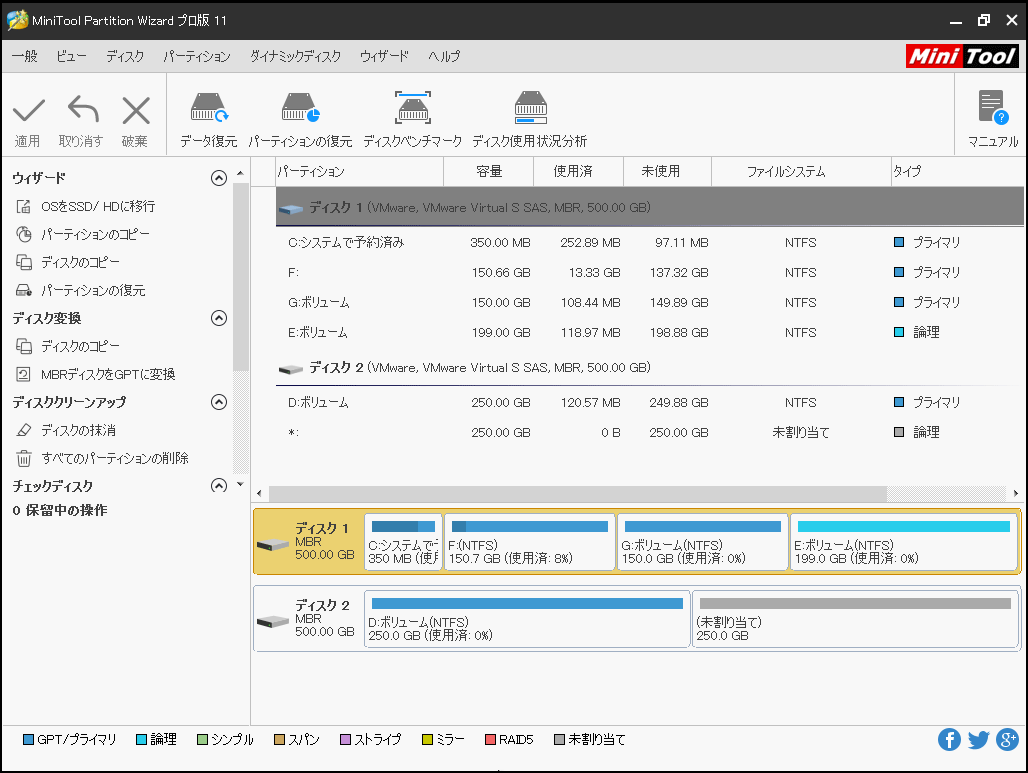Expand the チェックディスク section

pyautogui.click(x=219, y=486)
